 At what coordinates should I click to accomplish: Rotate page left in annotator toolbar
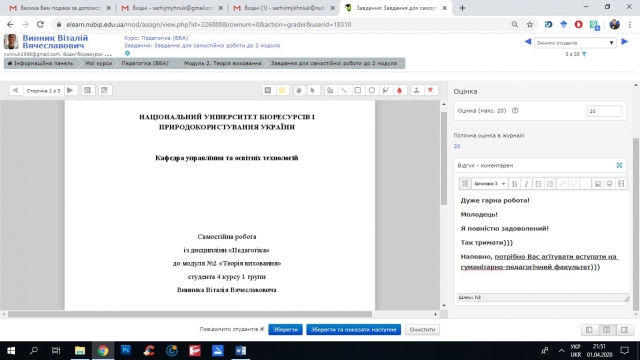(x=87, y=90)
